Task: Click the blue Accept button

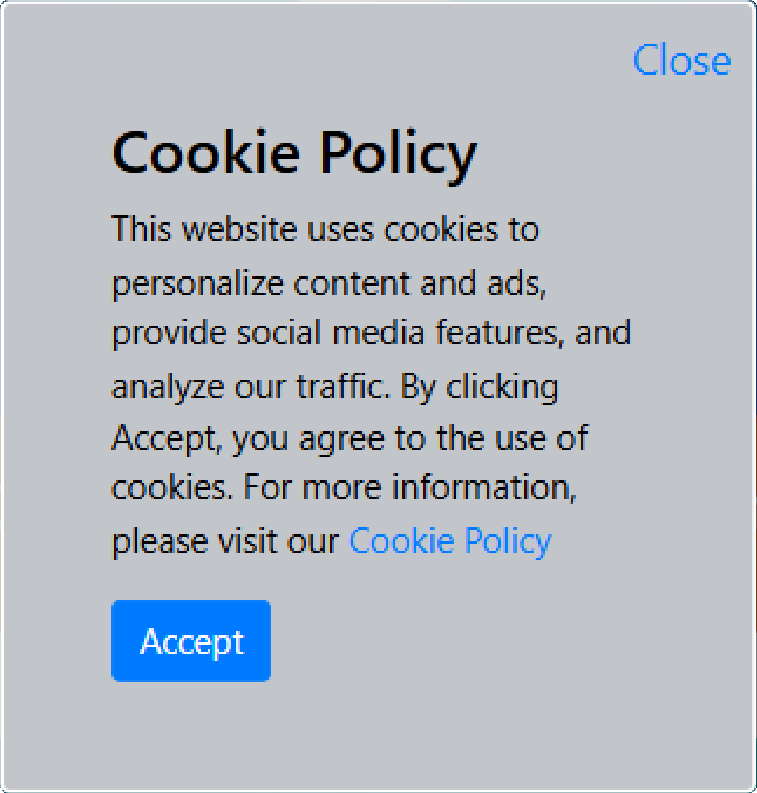Action: pyautogui.click(x=191, y=641)
